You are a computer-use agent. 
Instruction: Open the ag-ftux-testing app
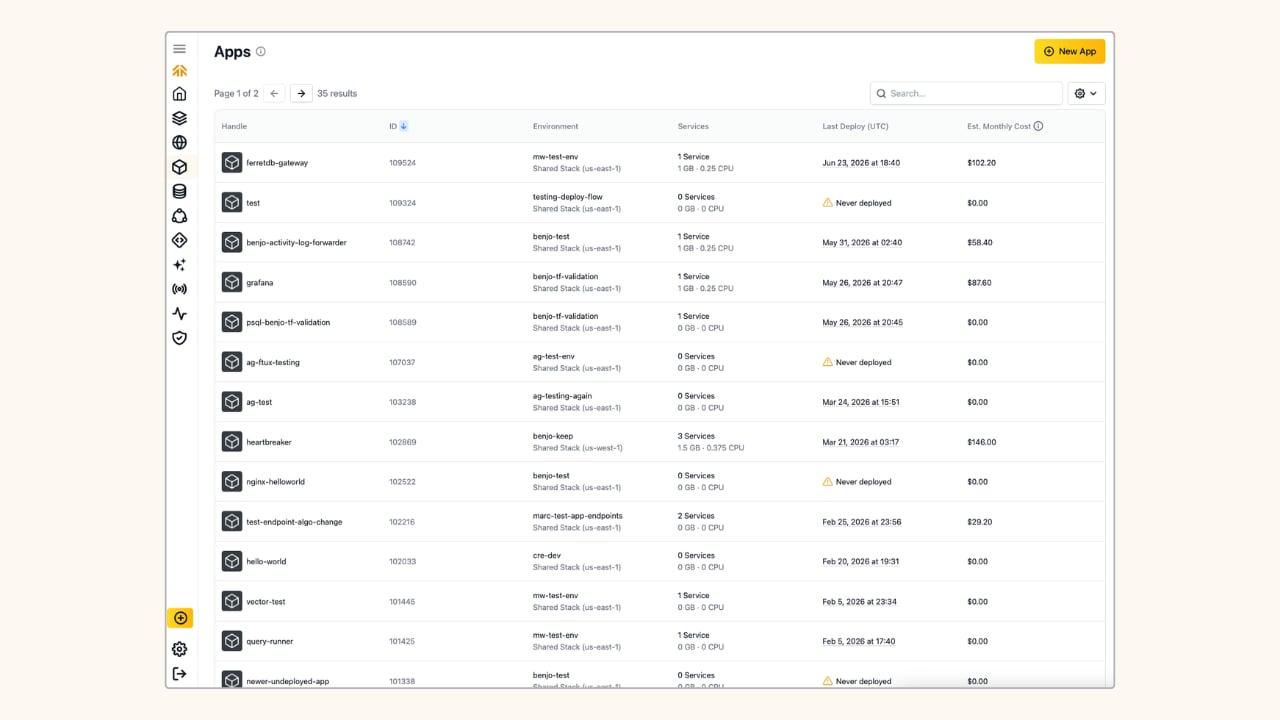tap(273, 362)
